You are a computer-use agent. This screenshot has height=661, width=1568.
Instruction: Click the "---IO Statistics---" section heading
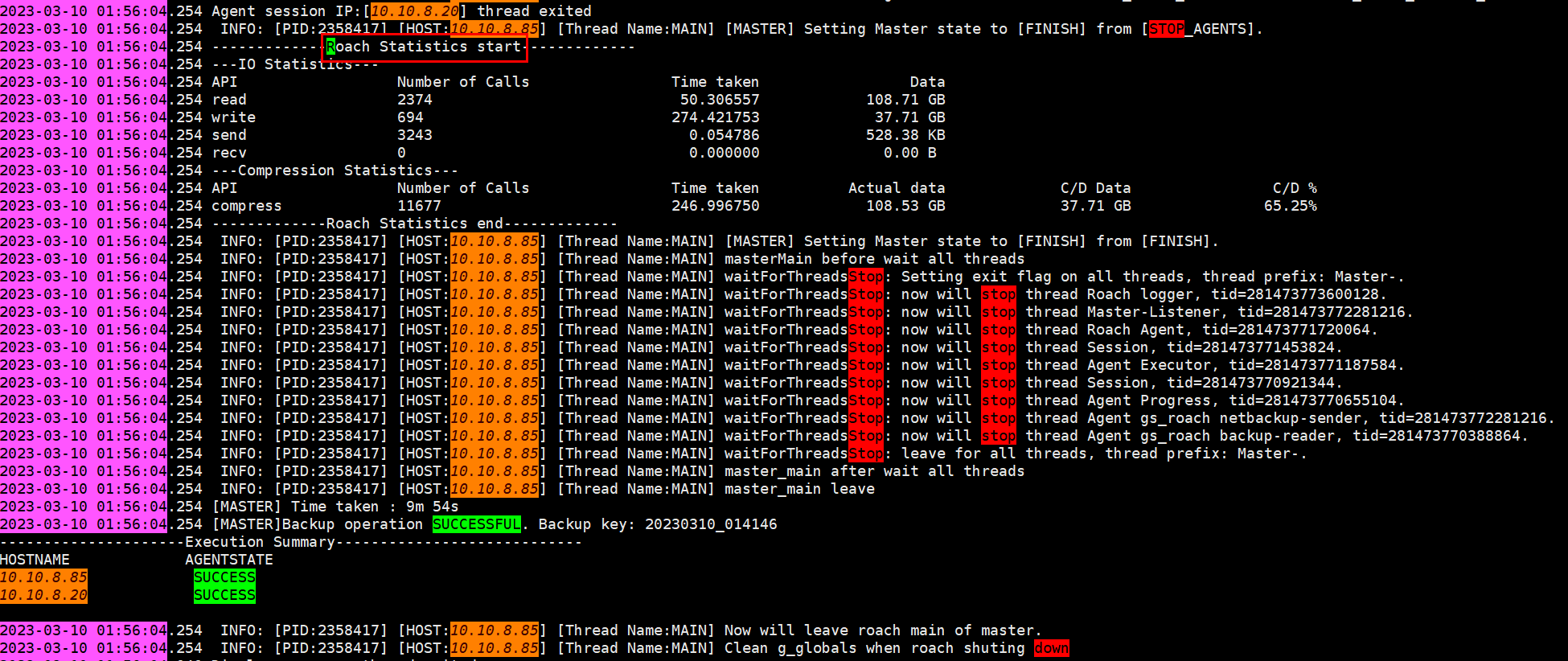click(x=295, y=64)
